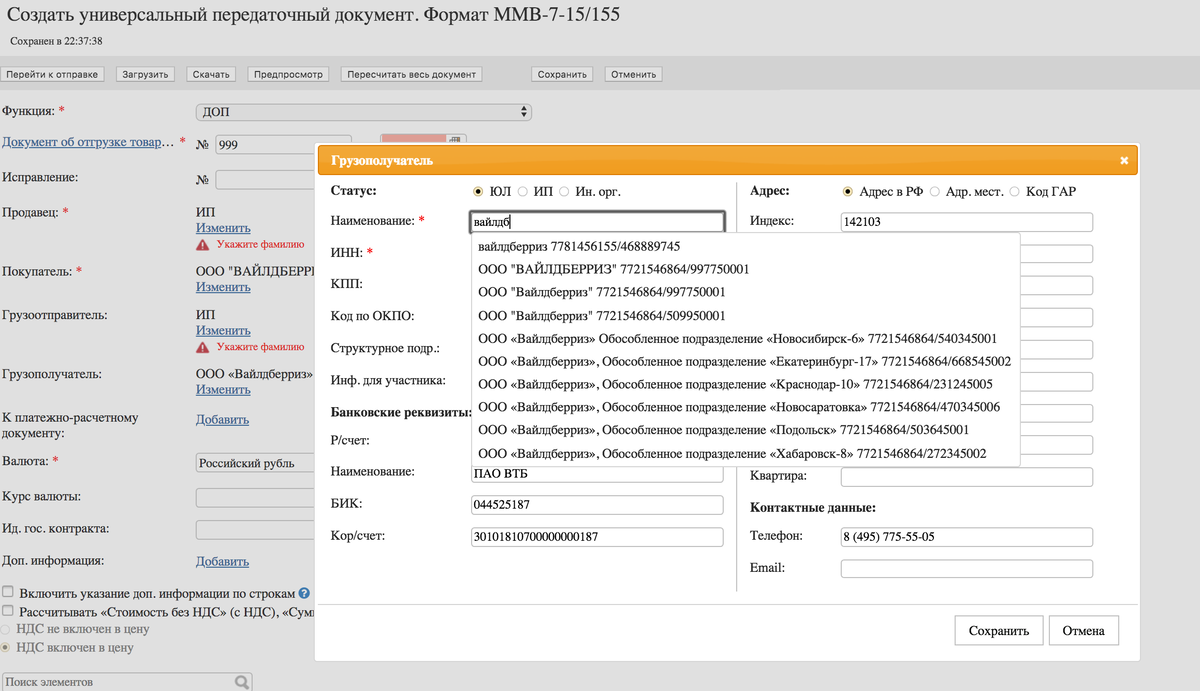Click the Индекс field with 142103
Viewport: 1200px width, 691px height.
(967, 222)
